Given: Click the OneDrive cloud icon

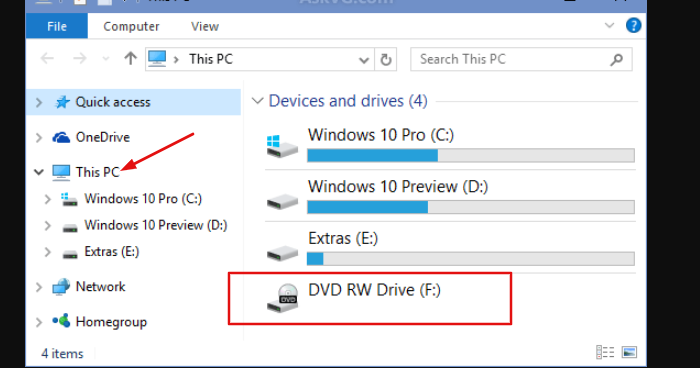Looking at the screenshot, I should click(61, 138).
